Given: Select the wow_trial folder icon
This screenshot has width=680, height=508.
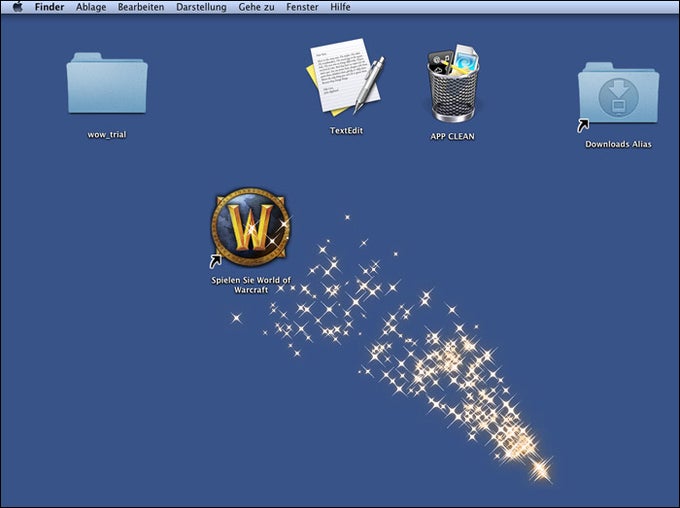Looking at the screenshot, I should [x=107, y=83].
